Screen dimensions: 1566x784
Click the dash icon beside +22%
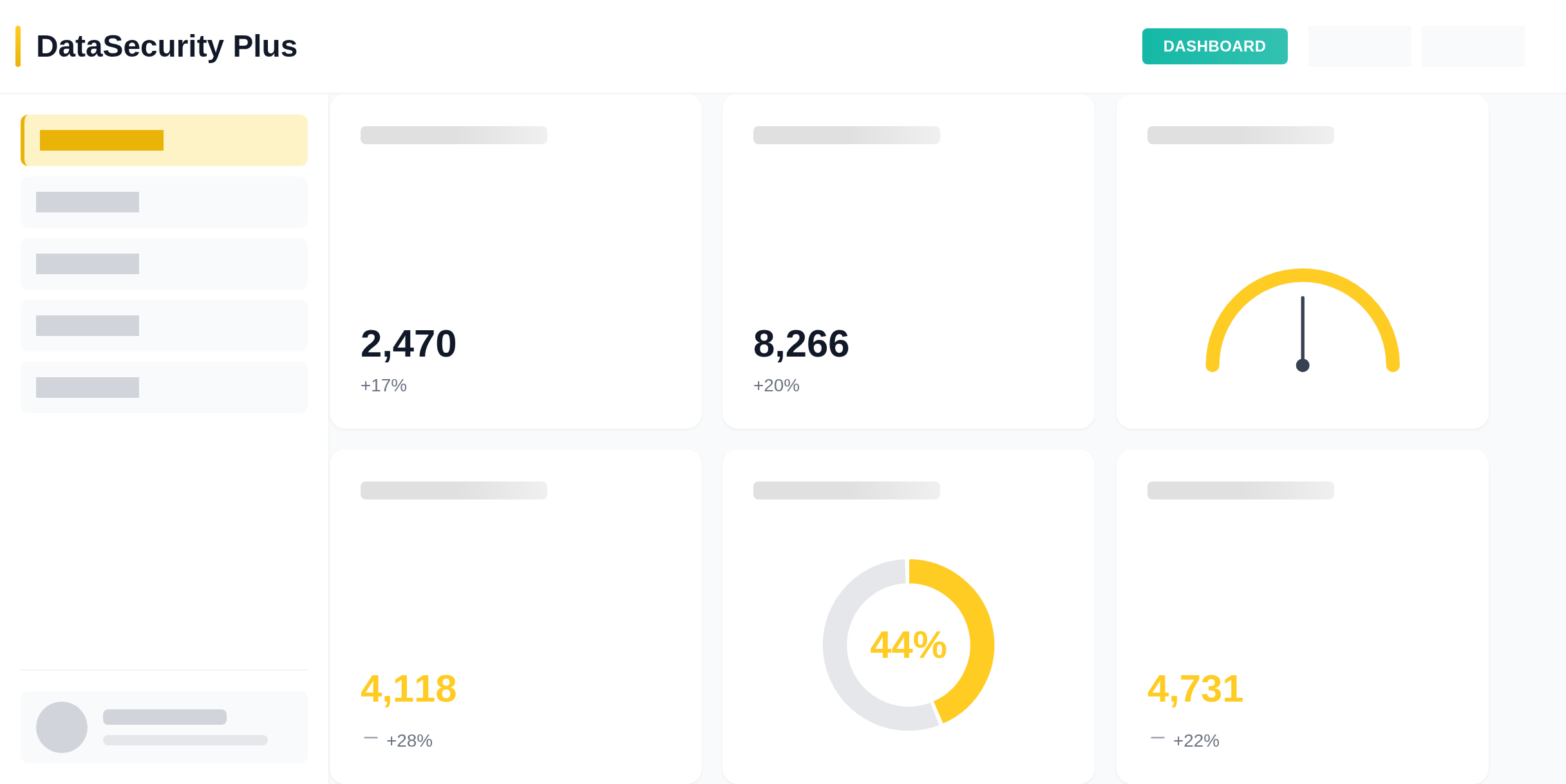pyautogui.click(x=1158, y=738)
